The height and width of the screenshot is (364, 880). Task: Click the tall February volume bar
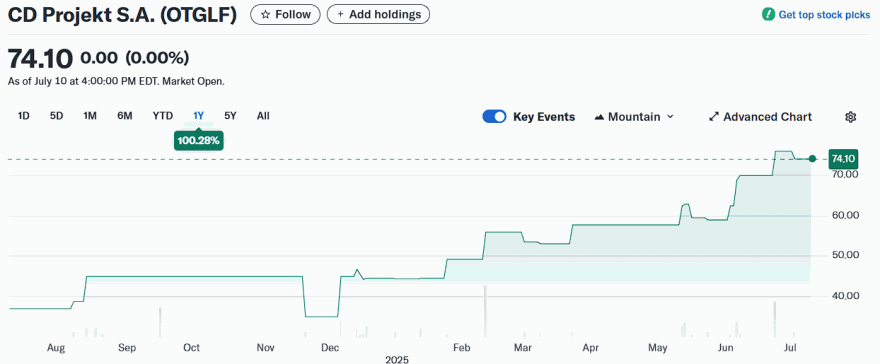click(x=484, y=312)
